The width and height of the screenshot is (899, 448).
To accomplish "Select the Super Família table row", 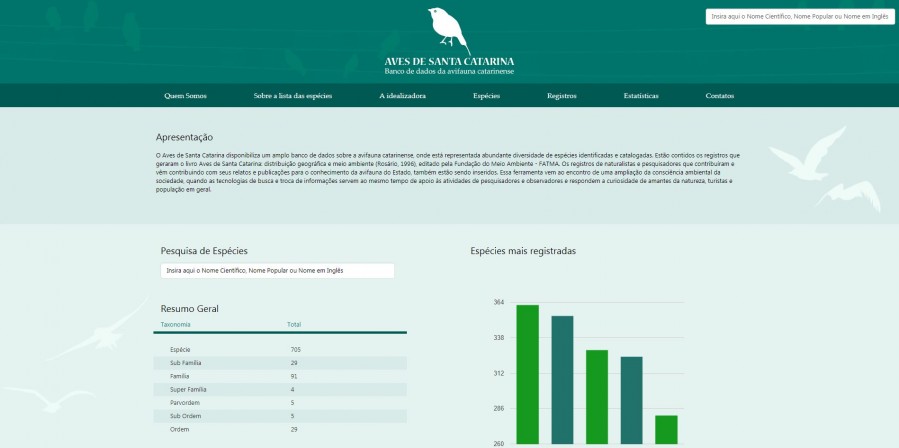I will click(x=280, y=389).
